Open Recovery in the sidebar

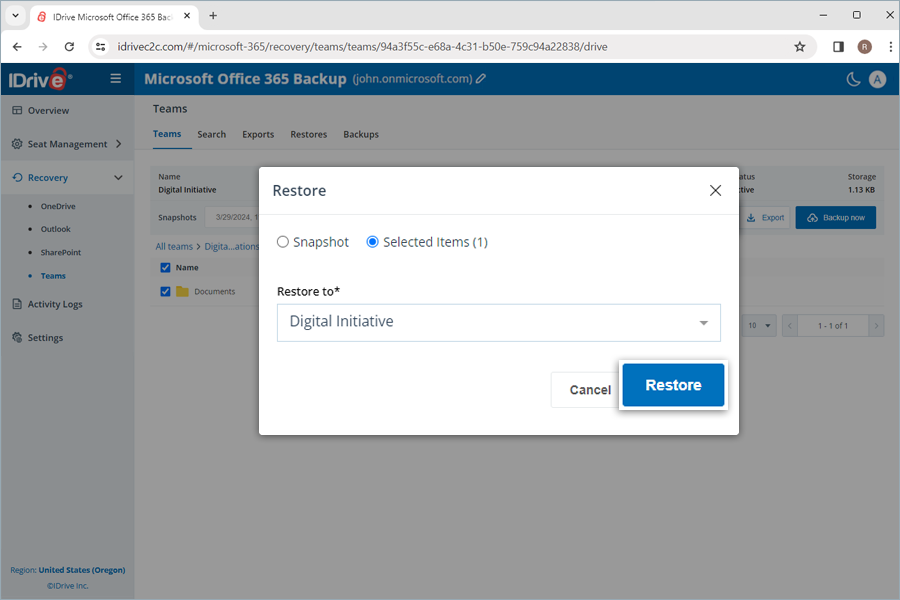tap(48, 177)
